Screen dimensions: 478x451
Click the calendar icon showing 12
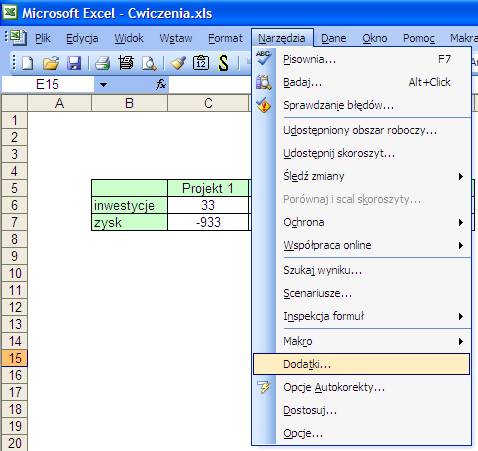click(201, 63)
